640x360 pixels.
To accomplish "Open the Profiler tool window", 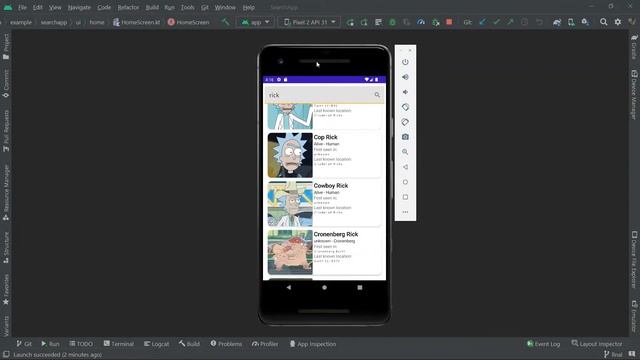I will [265, 344].
